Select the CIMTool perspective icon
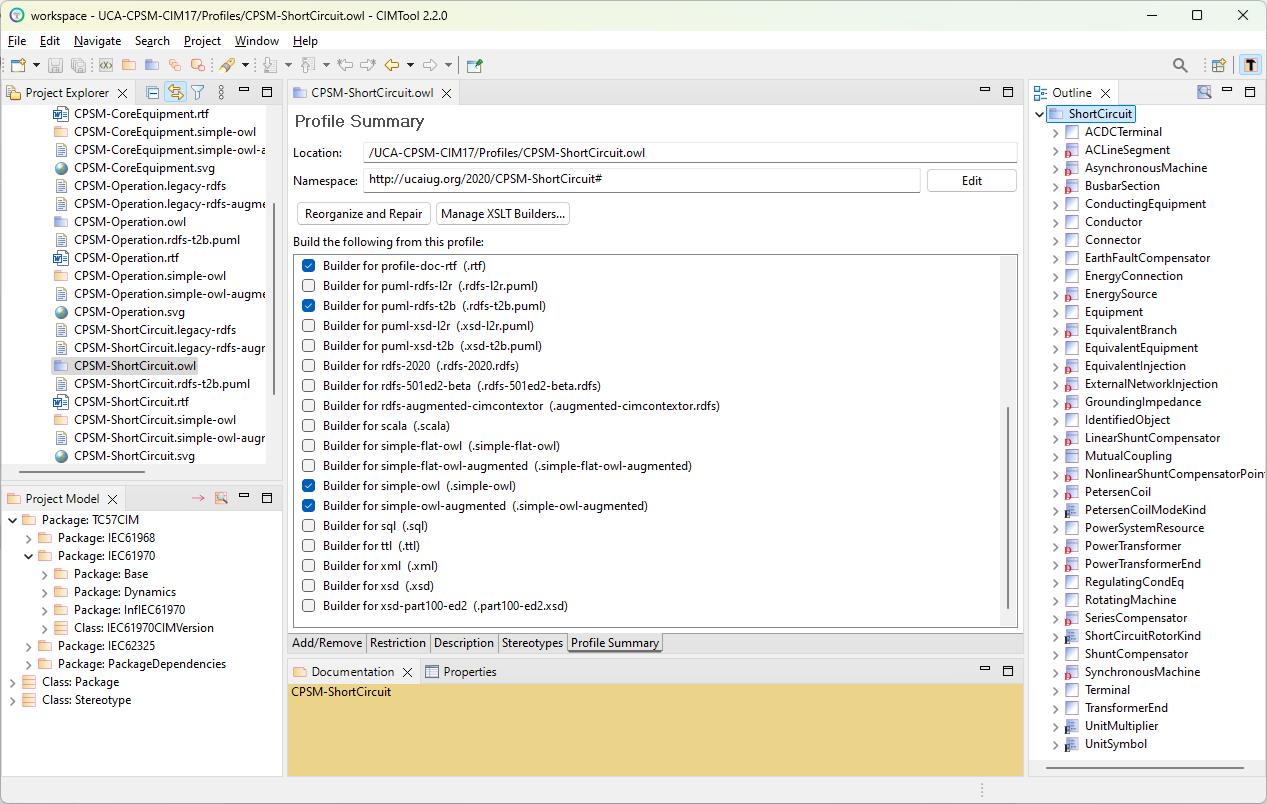 [x=1250, y=65]
